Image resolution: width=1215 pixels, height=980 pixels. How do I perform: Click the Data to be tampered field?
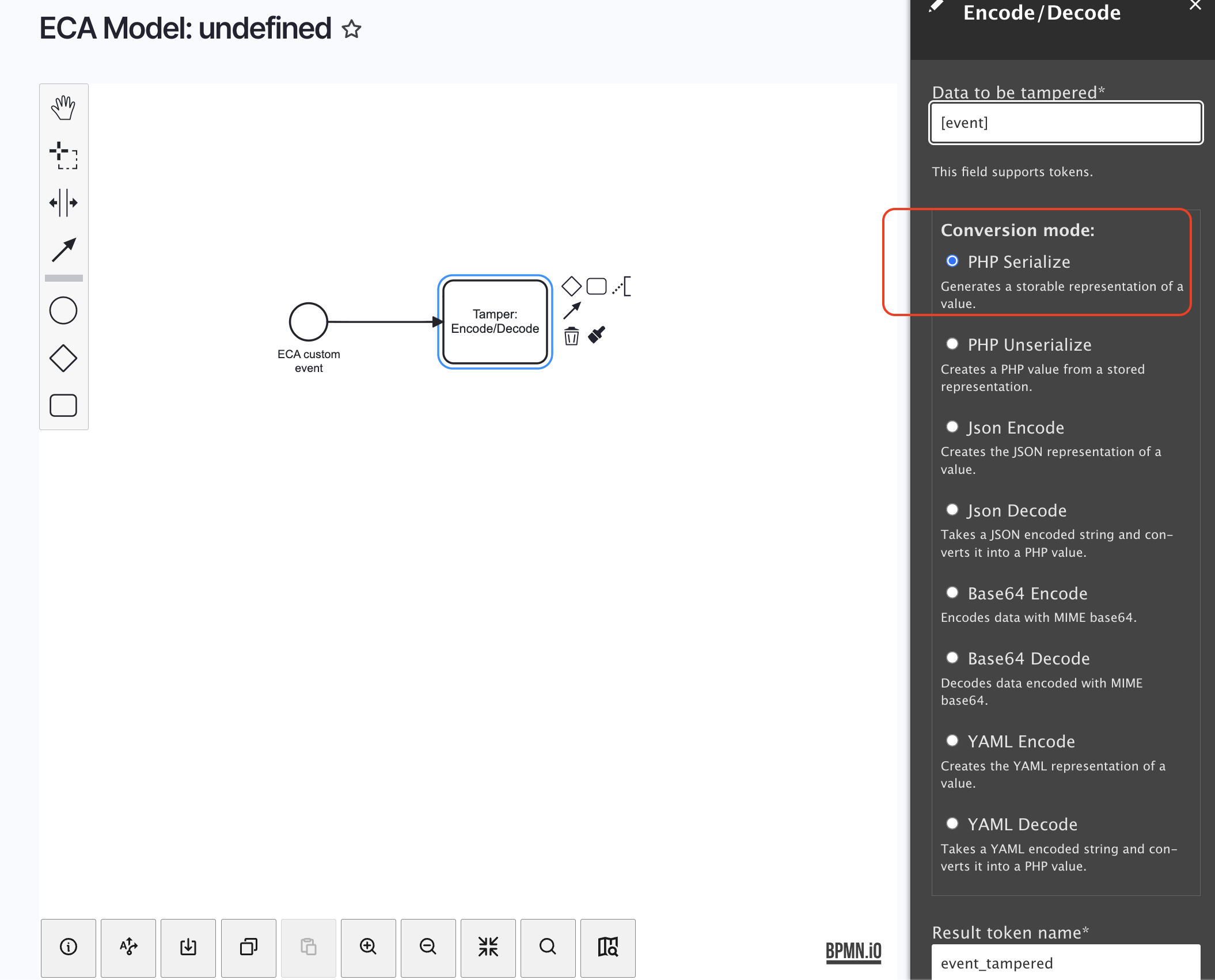(1065, 123)
